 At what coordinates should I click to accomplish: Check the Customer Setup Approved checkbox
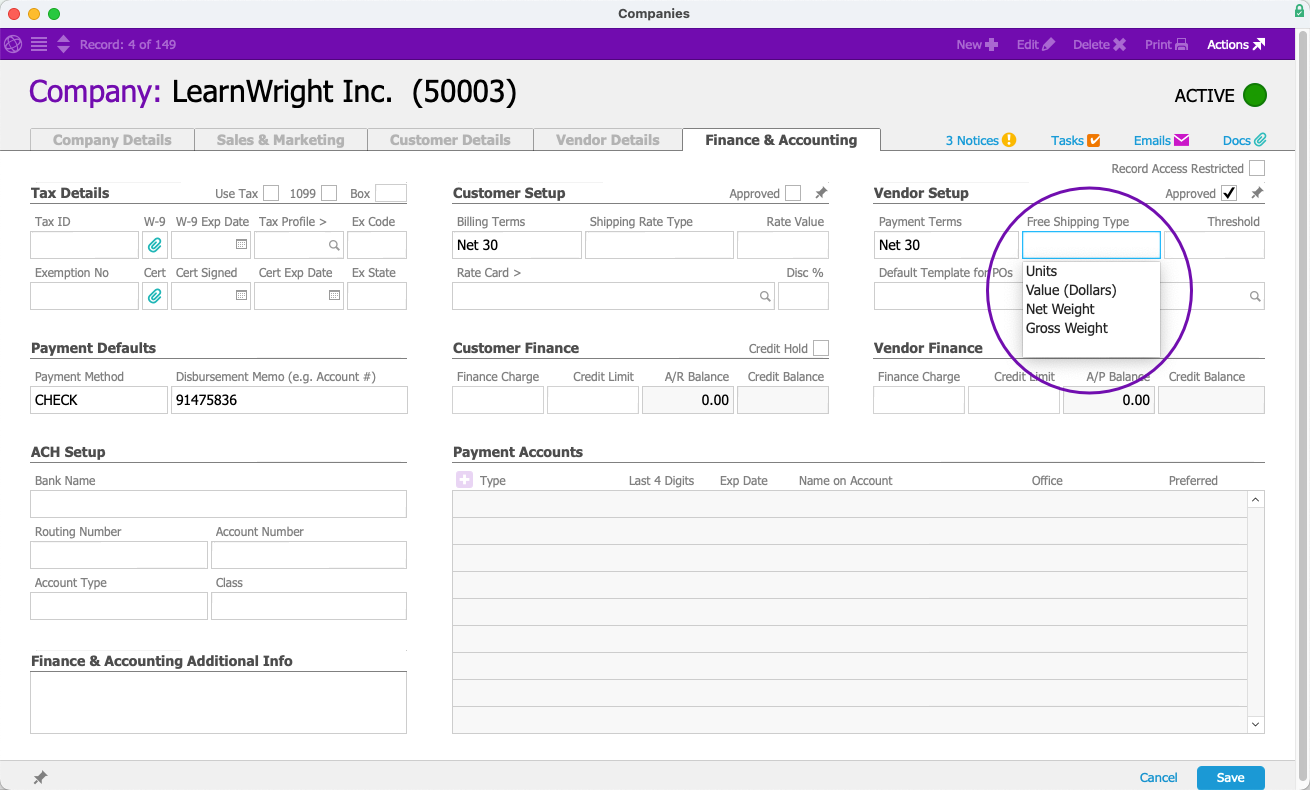pos(793,193)
